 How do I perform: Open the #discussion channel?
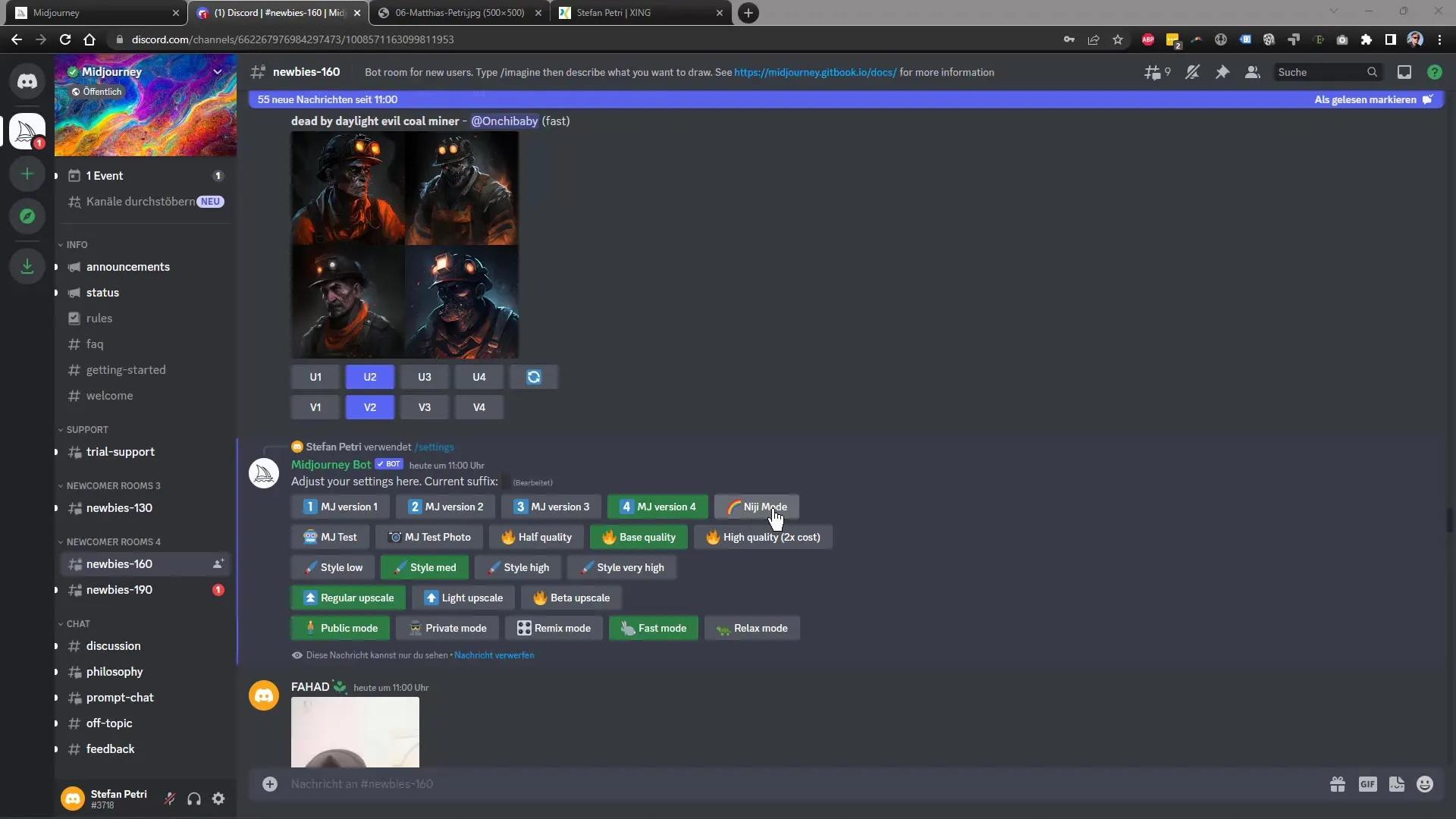click(113, 645)
